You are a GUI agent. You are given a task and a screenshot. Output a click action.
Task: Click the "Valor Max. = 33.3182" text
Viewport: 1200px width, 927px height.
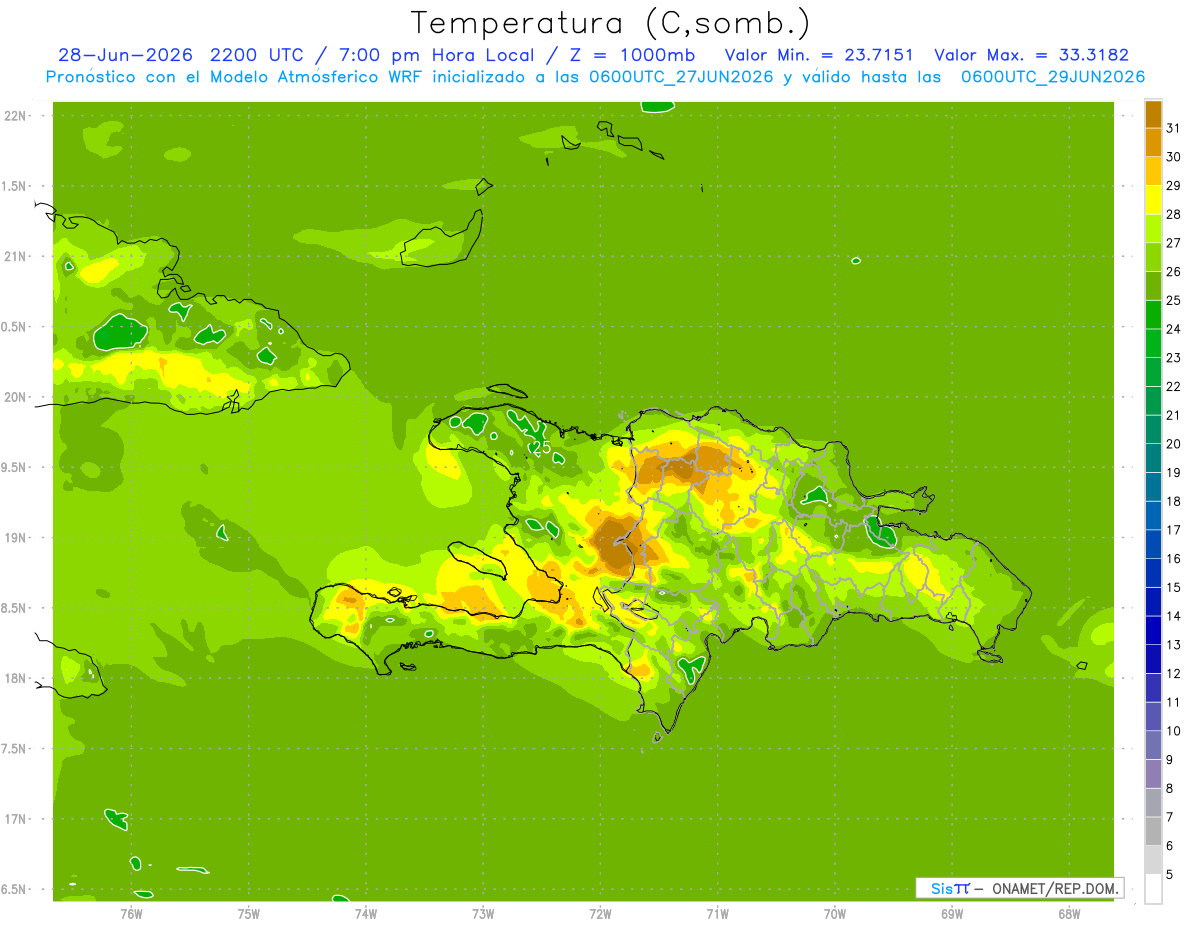coord(1031,55)
